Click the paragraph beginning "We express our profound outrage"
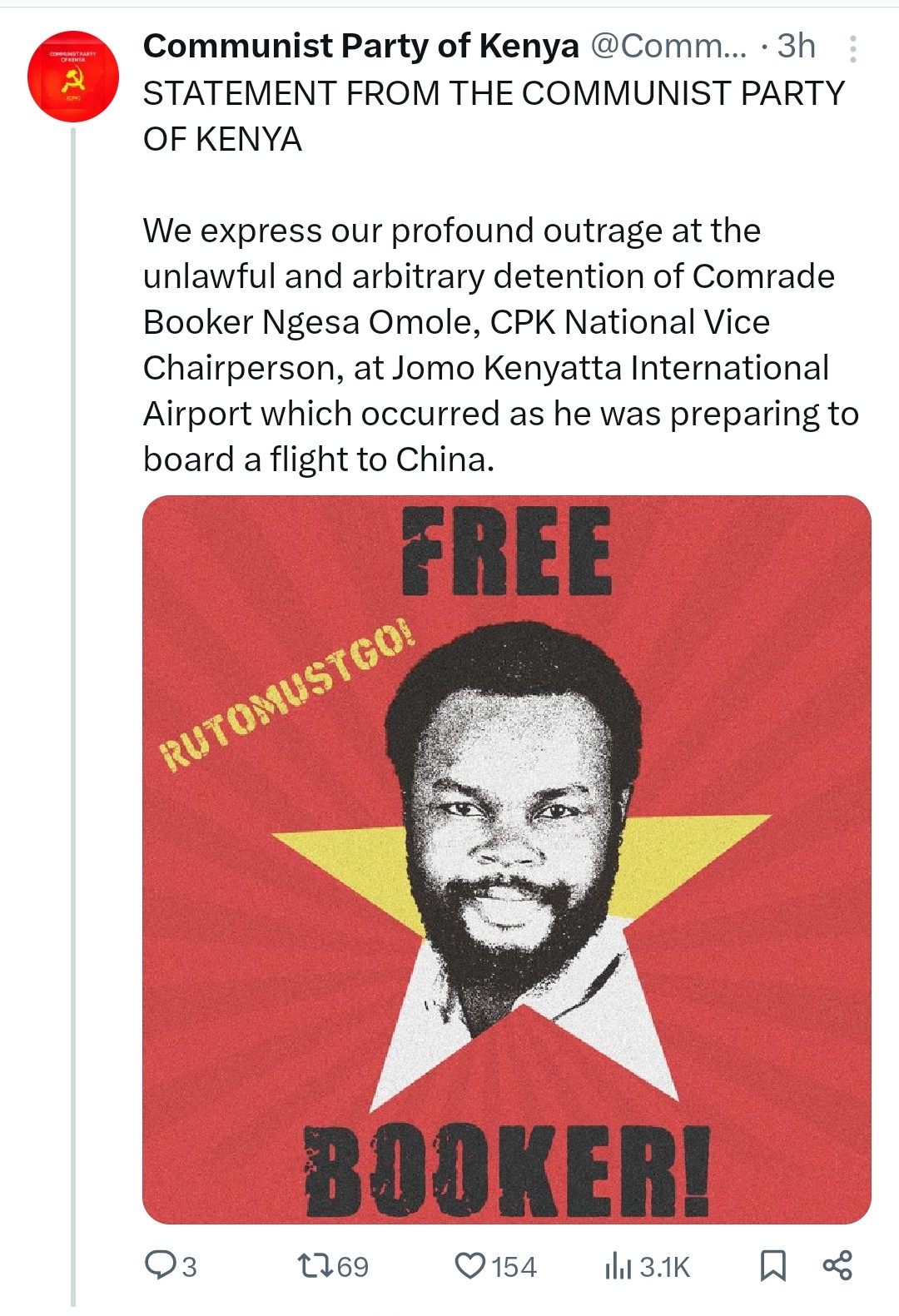The image size is (899, 1316). click(x=499, y=345)
